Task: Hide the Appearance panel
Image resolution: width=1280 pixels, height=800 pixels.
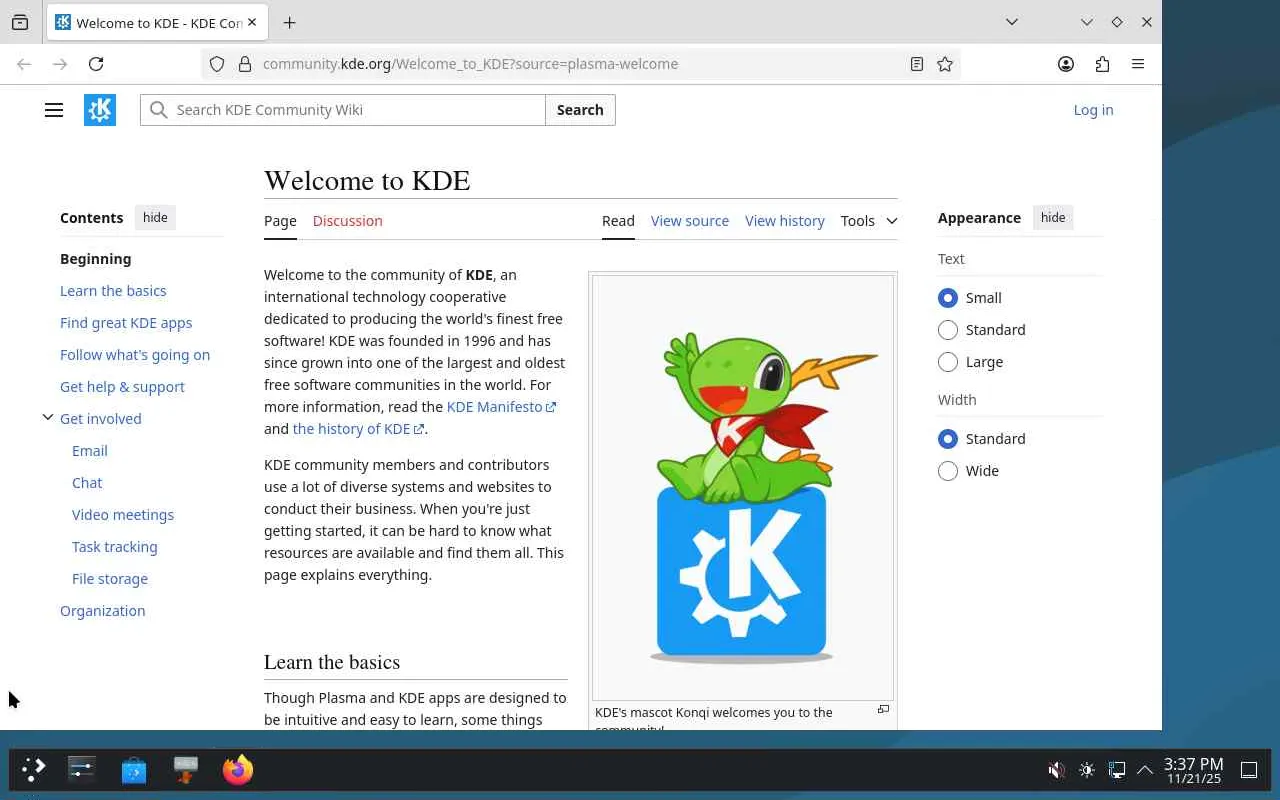Action: [1053, 218]
